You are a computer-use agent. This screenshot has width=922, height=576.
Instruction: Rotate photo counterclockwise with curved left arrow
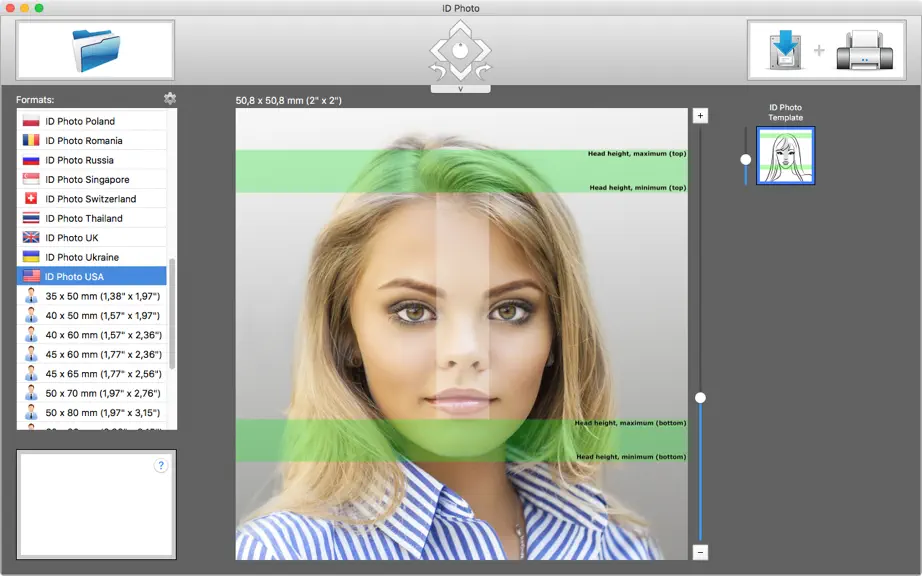(x=437, y=72)
